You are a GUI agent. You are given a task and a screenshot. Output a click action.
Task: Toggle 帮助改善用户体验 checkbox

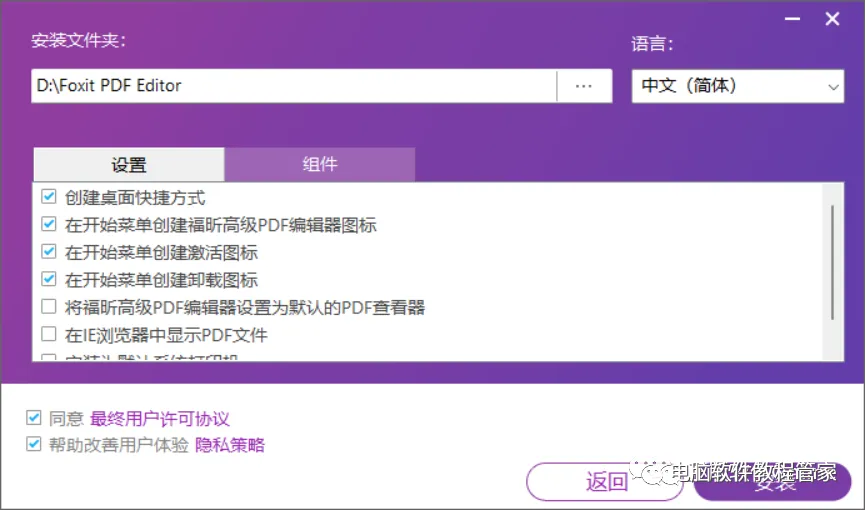pyautogui.click(x=34, y=444)
